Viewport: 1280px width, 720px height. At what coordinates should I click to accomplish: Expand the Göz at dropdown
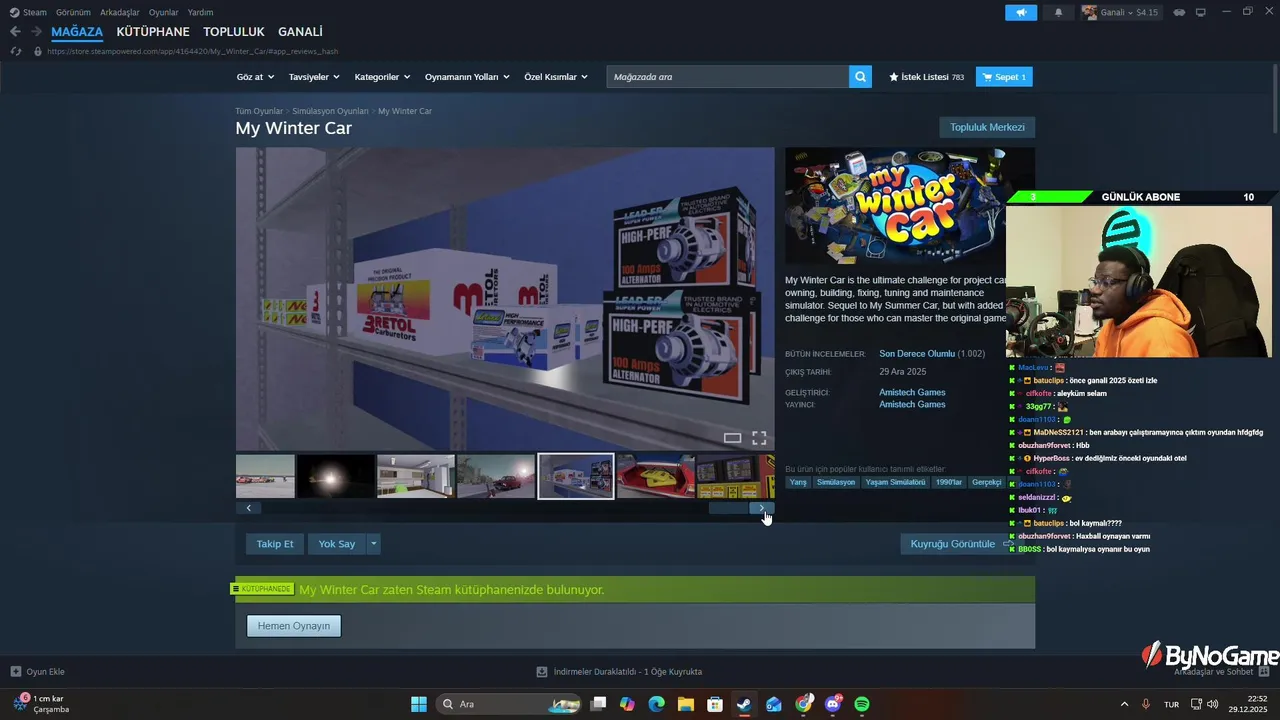(x=255, y=77)
